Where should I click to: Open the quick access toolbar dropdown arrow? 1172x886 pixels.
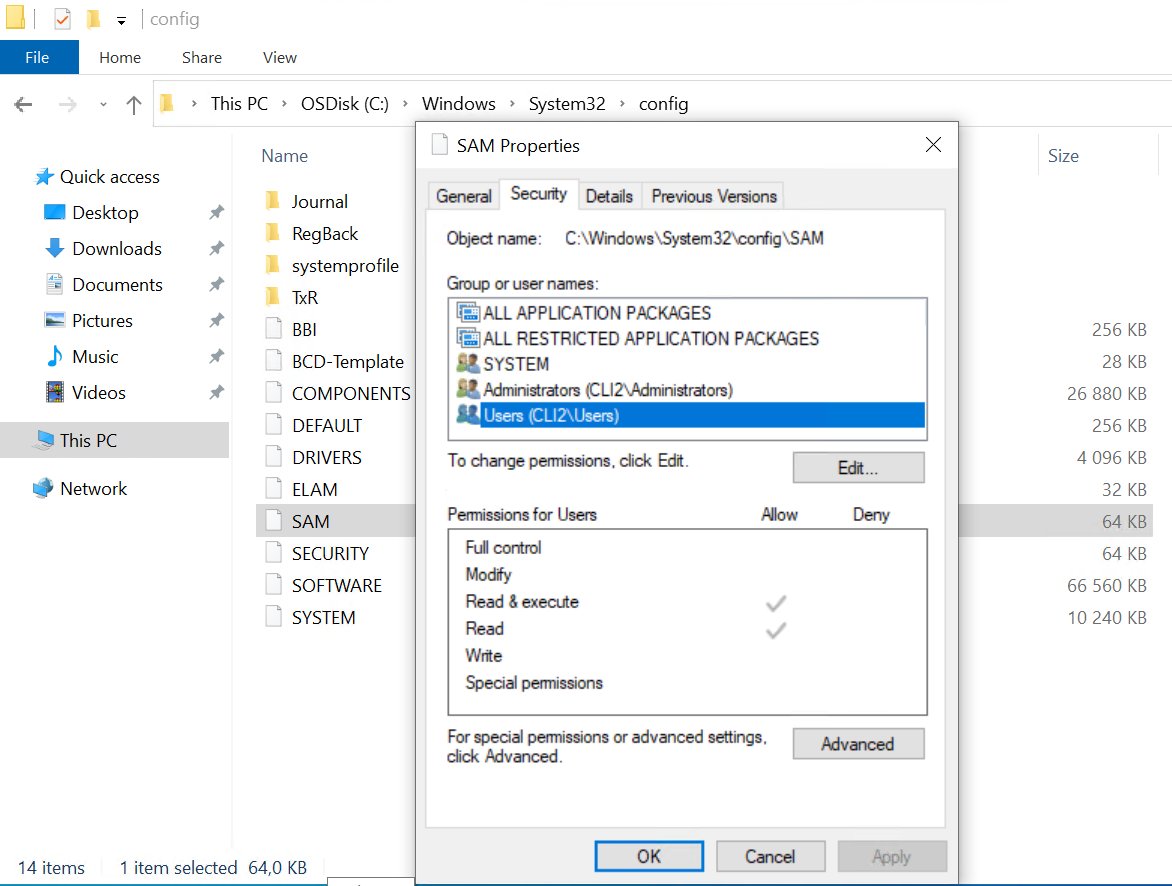121,20
